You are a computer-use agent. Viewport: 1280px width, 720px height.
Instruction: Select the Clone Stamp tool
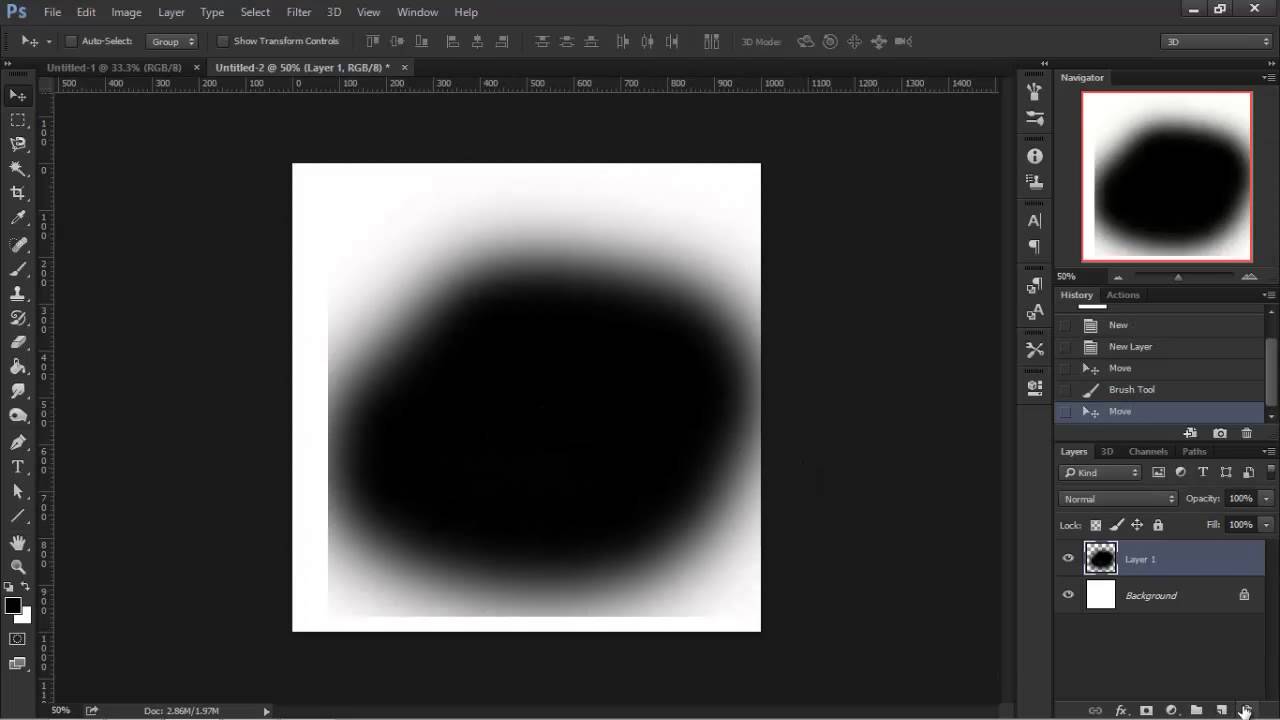(x=18, y=294)
